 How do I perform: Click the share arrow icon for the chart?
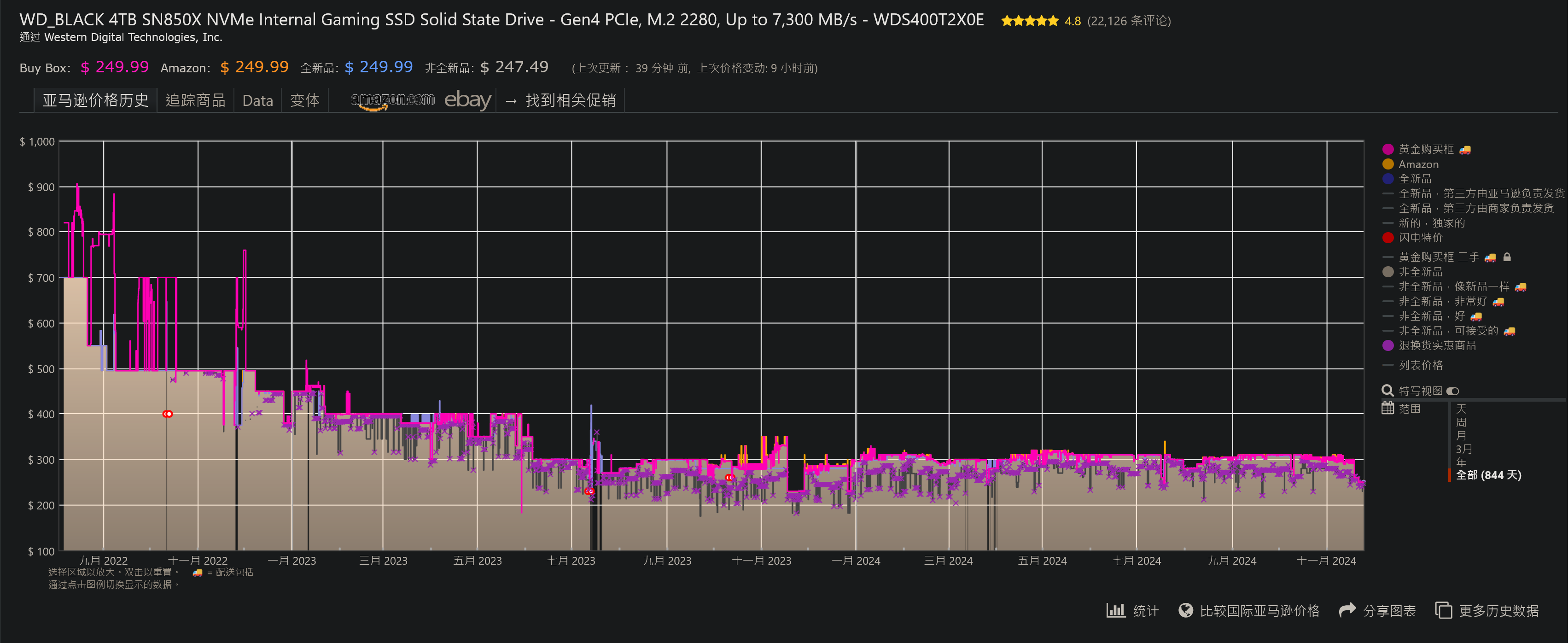(1348, 609)
